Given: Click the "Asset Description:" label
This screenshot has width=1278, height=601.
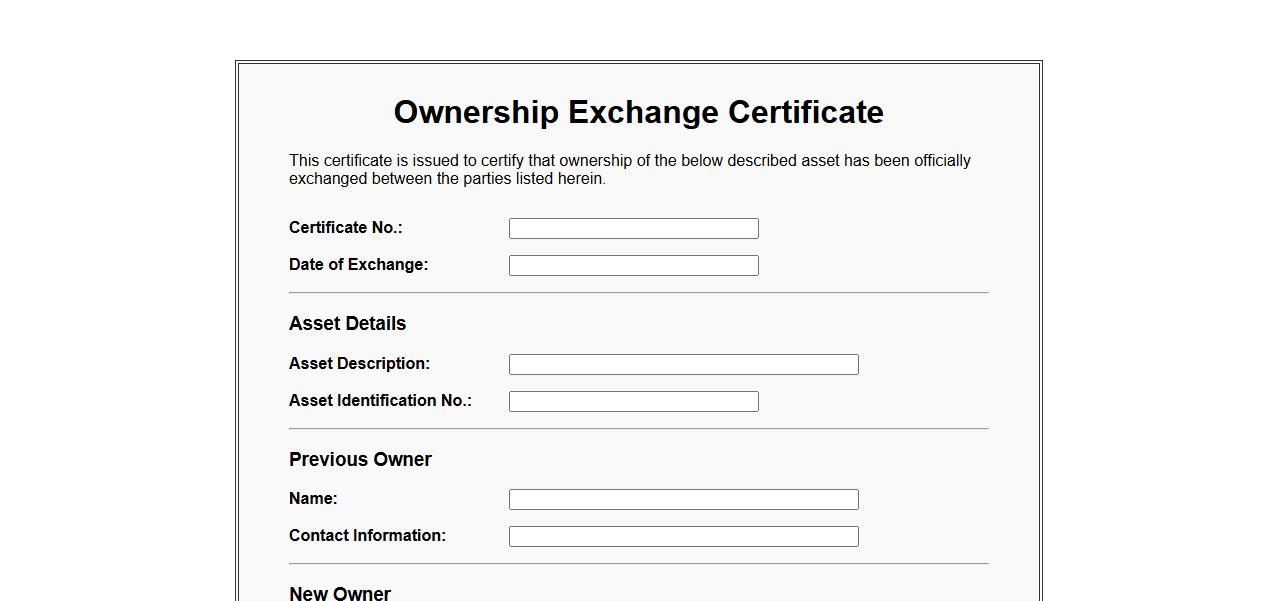Looking at the screenshot, I should [x=359, y=364].
